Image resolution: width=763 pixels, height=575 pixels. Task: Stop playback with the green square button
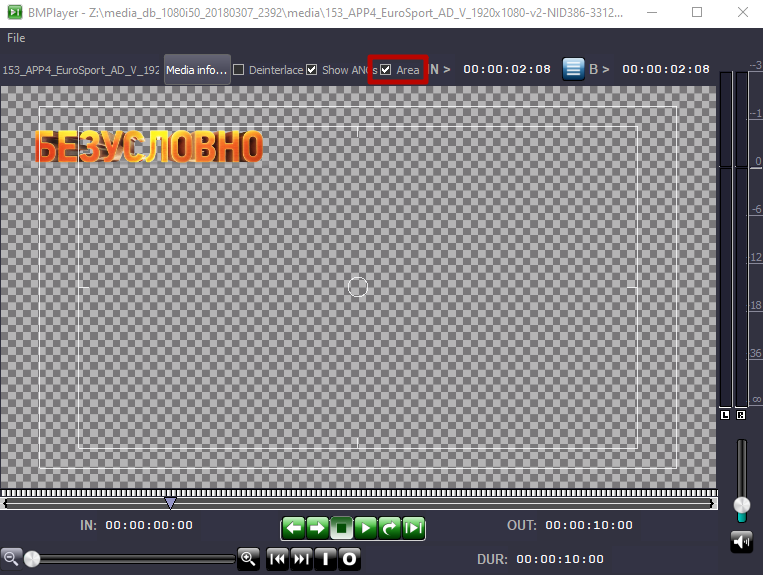pos(342,528)
